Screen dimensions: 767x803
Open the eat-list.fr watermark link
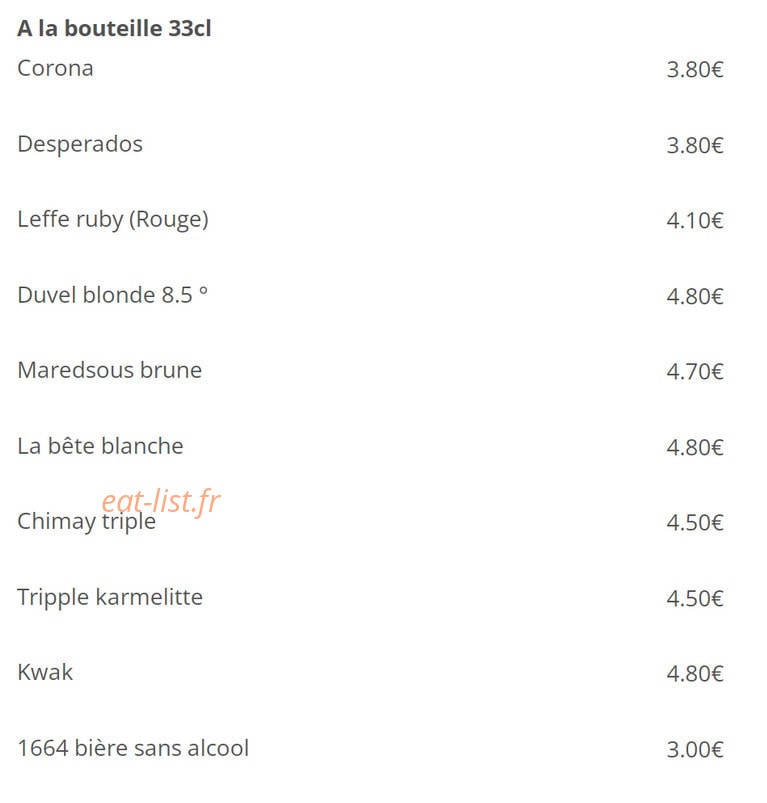pos(161,501)
